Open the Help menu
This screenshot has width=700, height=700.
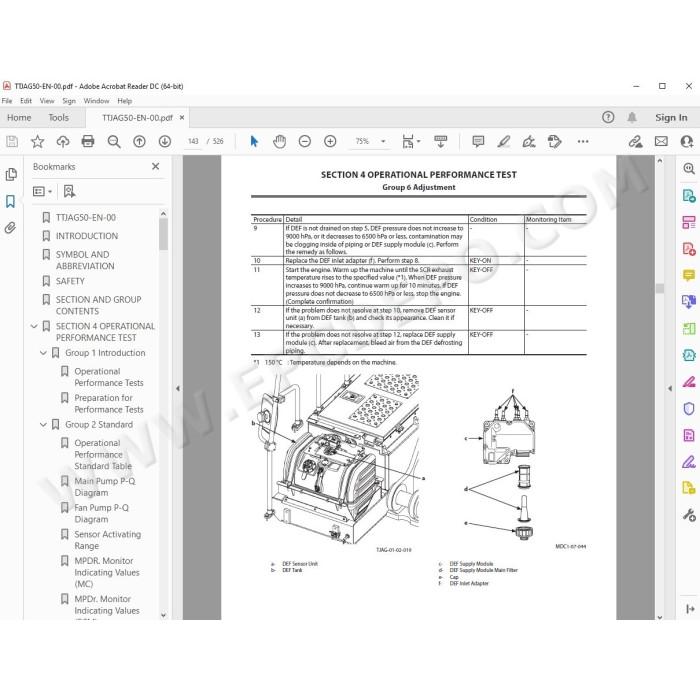coord(125,101)
